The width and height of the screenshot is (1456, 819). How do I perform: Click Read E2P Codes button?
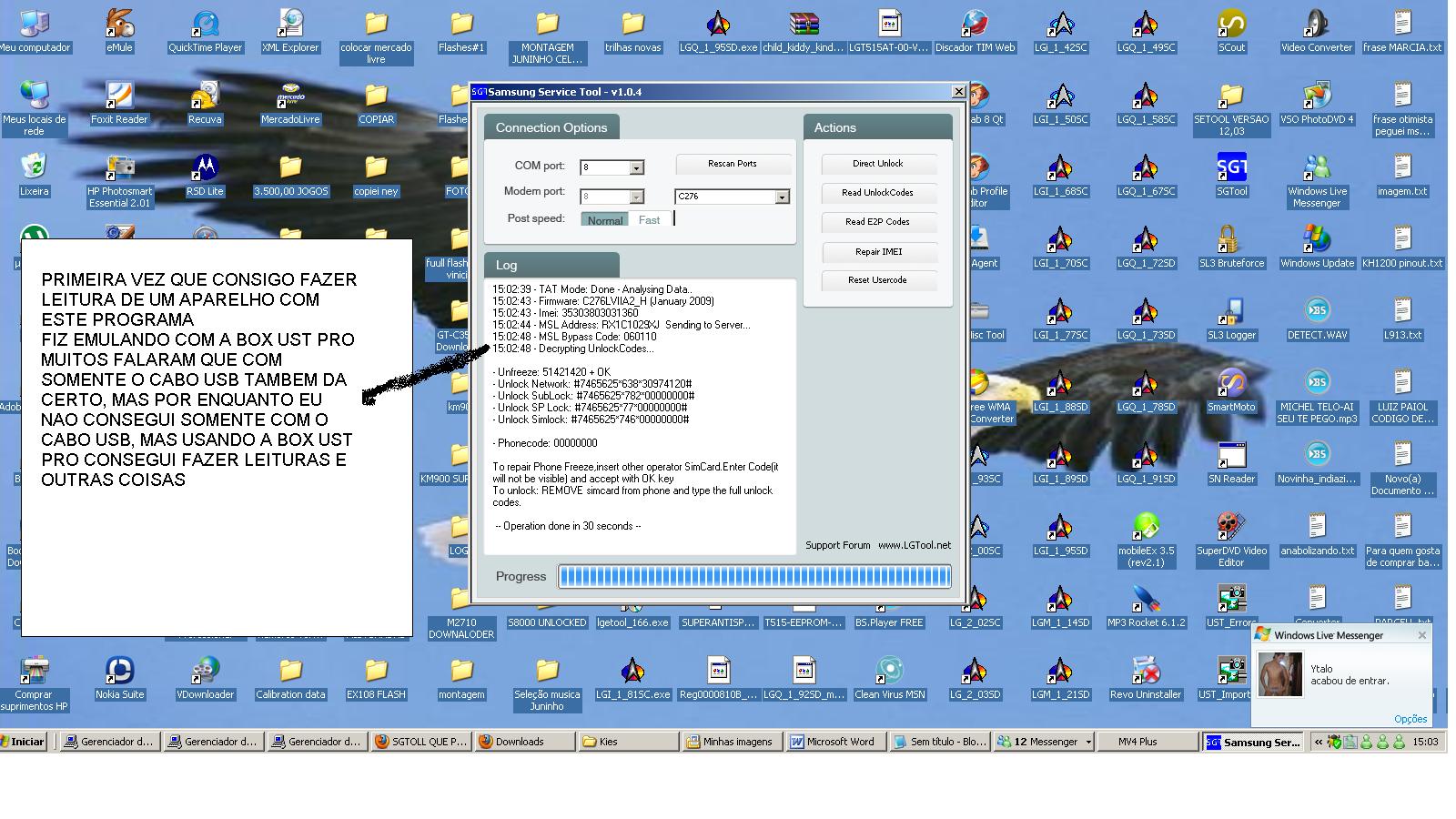coord(878,222)
